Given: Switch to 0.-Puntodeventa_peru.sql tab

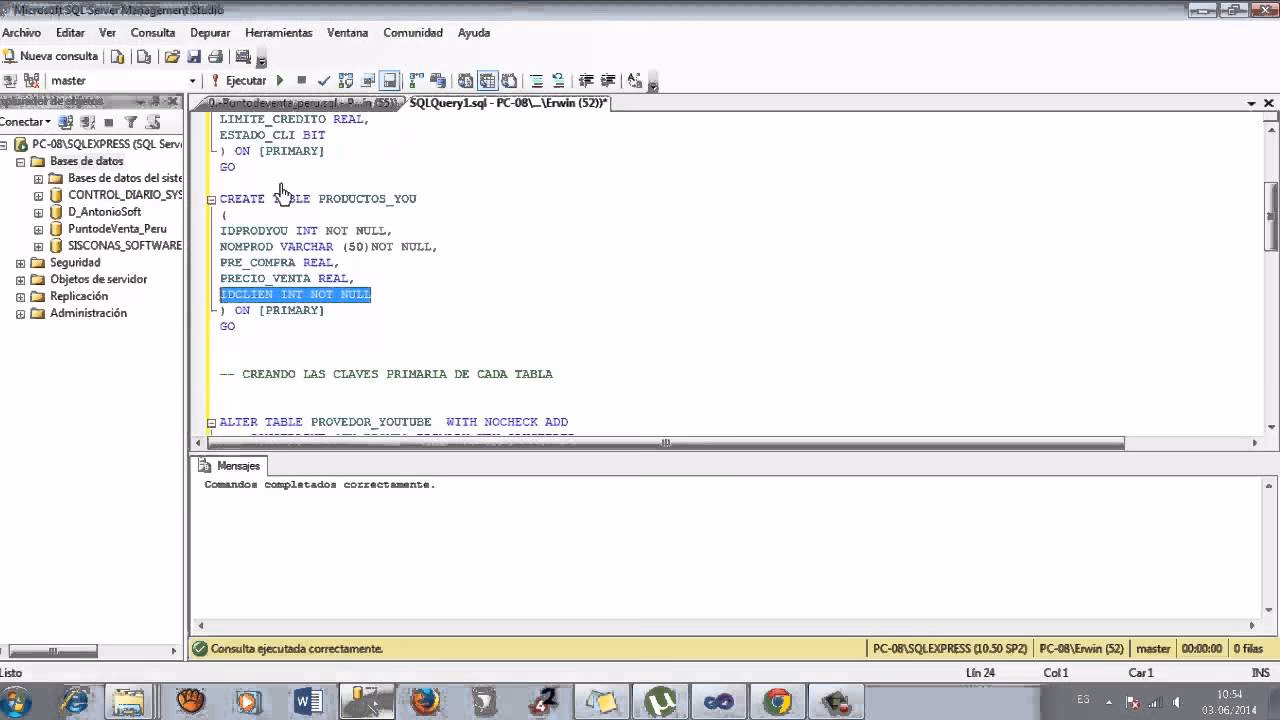Looking at the screenshot, I should point(302,103).
